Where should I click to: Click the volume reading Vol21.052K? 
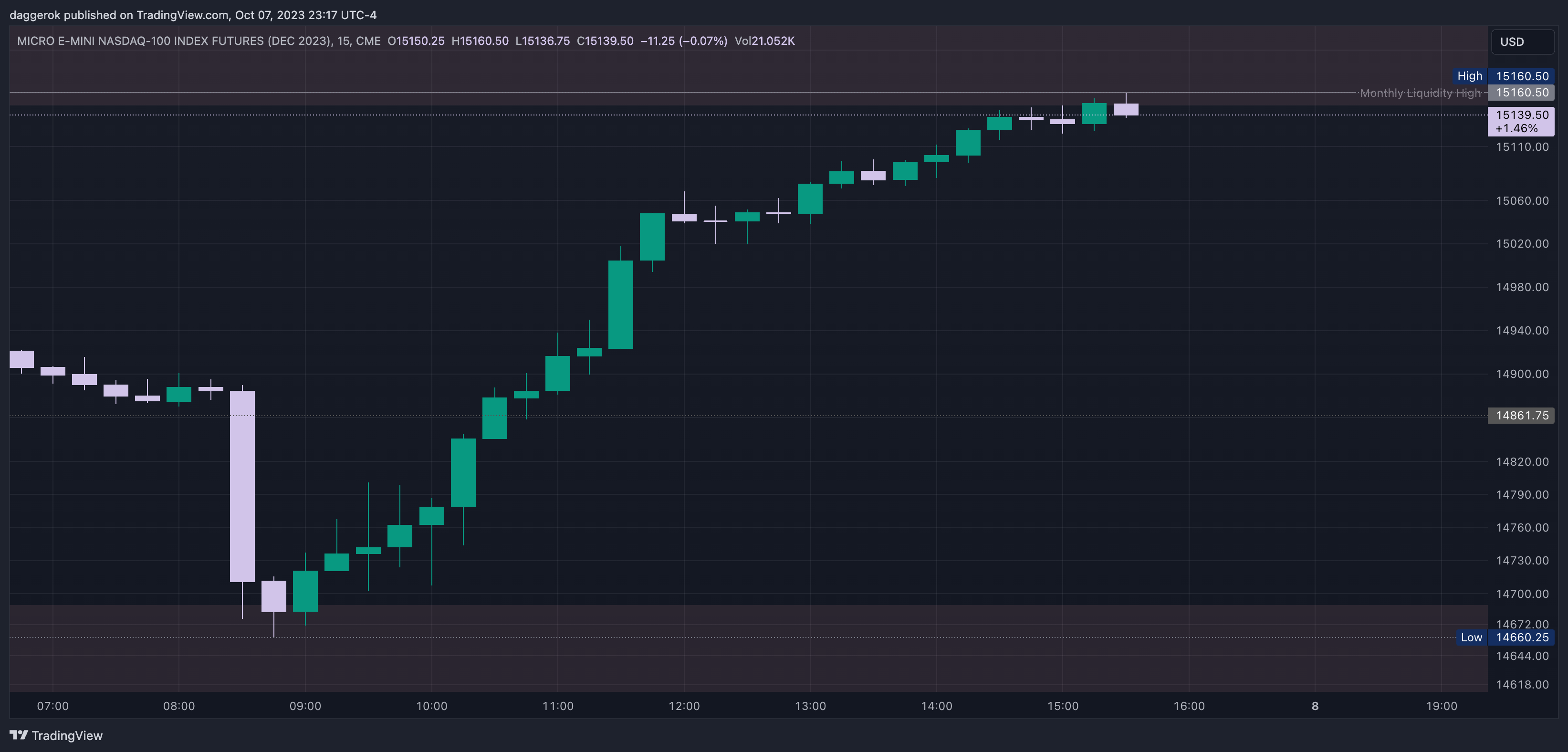pyautogui.click(x=764, y=41)
